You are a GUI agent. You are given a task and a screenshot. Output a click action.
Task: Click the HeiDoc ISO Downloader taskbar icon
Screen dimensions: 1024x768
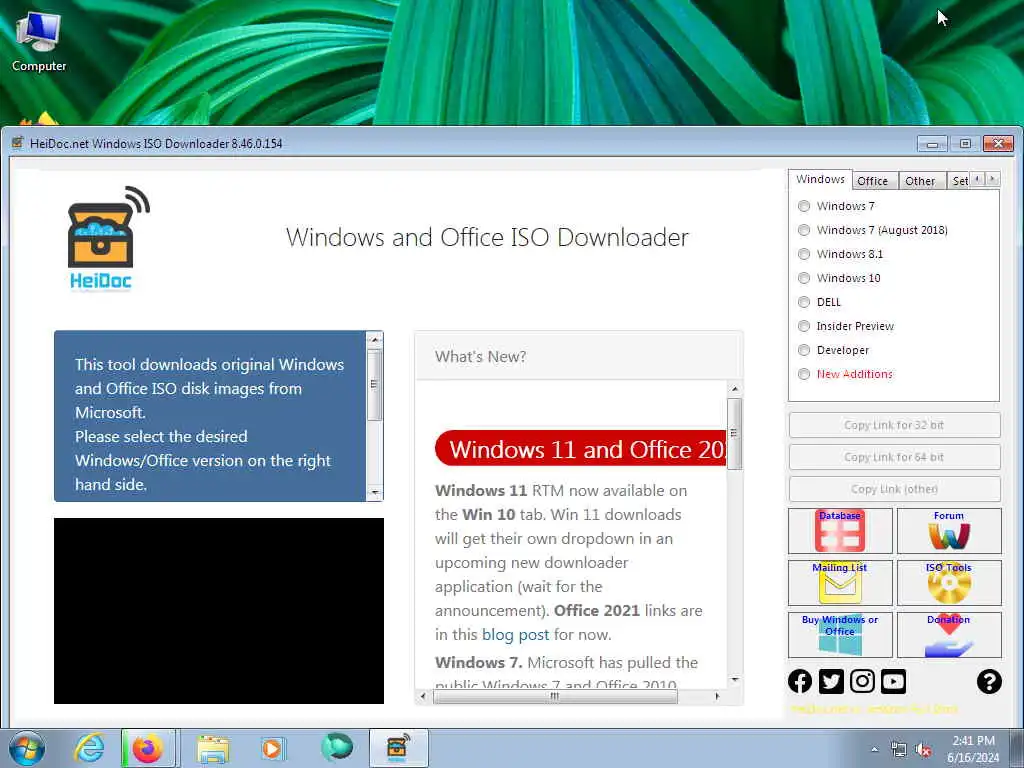click(x=398, y=748)
